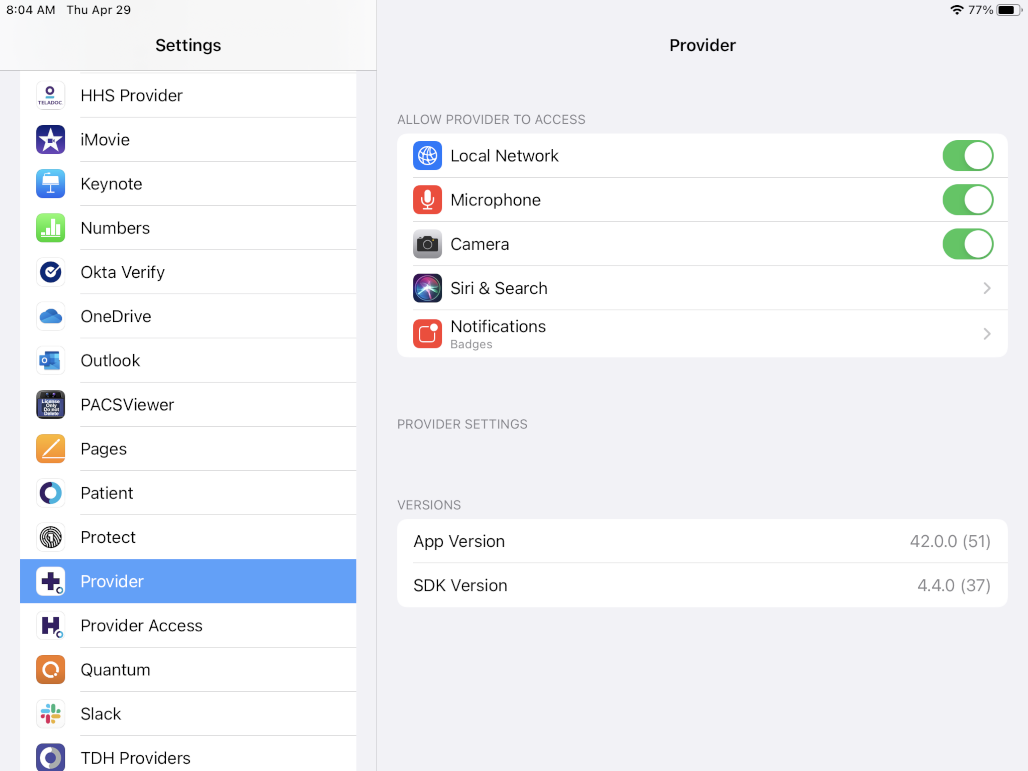Tap the App Version label
This screenshot has width=1028, height=771.
tap(459, 542)
